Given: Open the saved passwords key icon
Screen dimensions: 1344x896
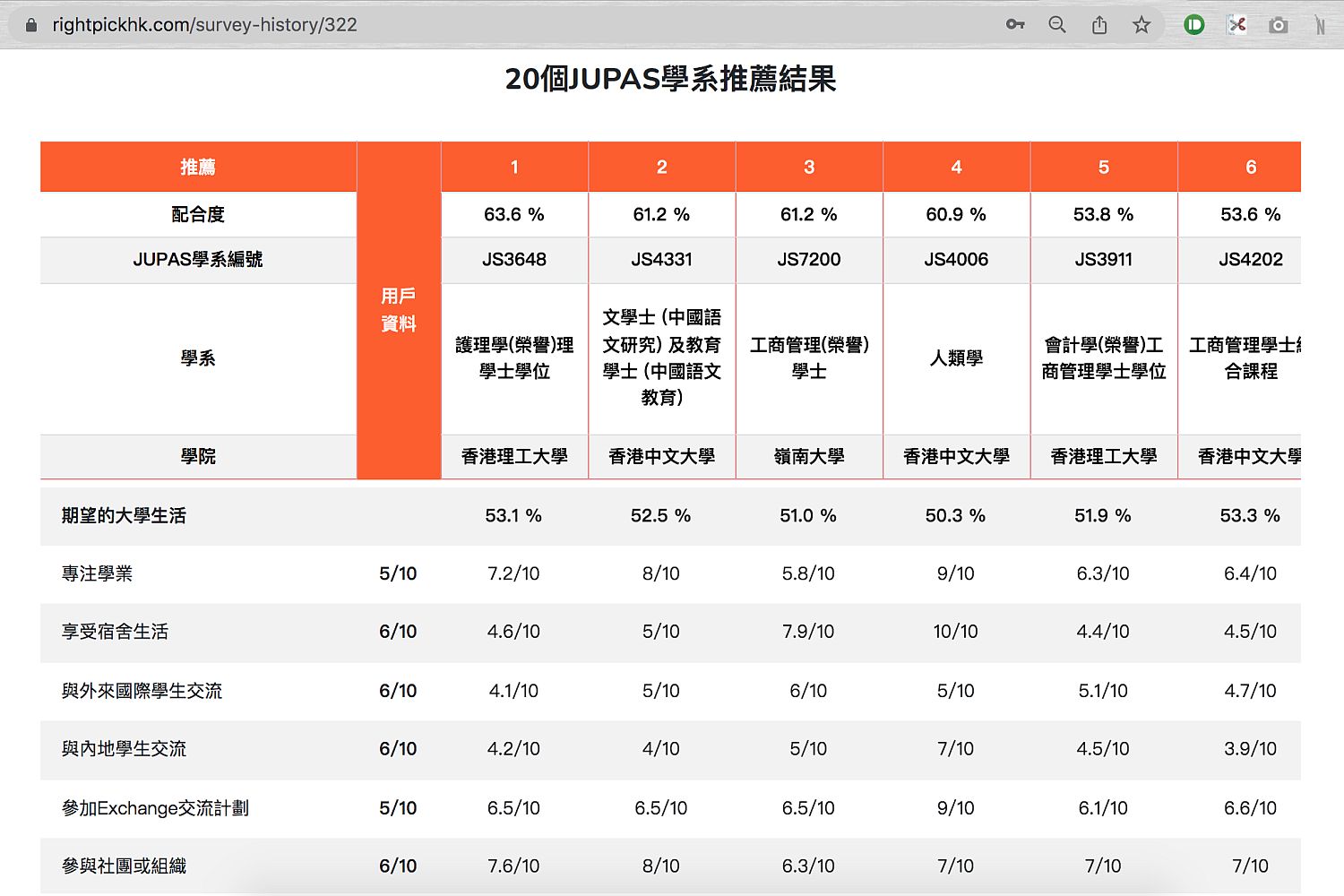Looking at the screenshot, I should (x=1015, y=25).
